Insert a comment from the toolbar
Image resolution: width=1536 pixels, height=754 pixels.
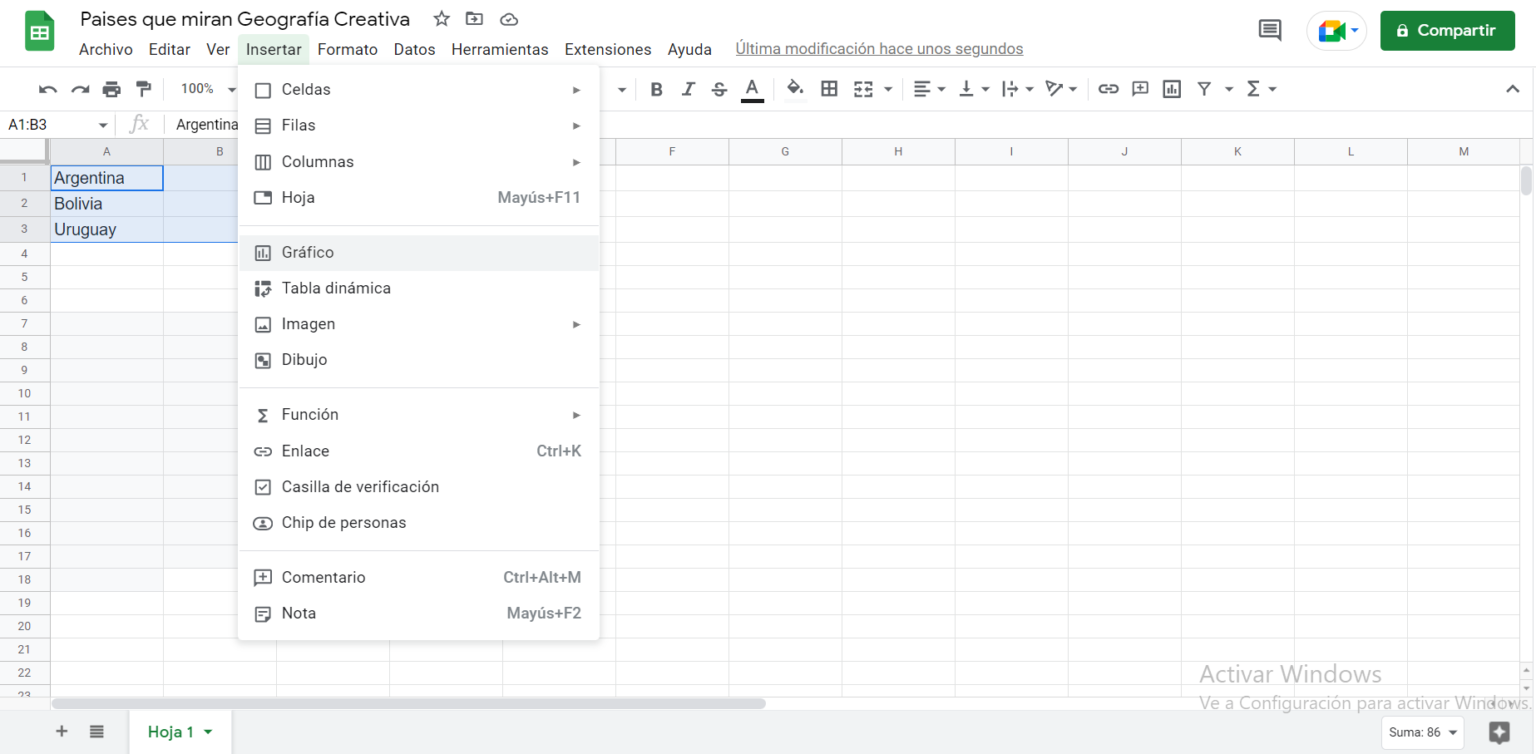[1140, 88]
